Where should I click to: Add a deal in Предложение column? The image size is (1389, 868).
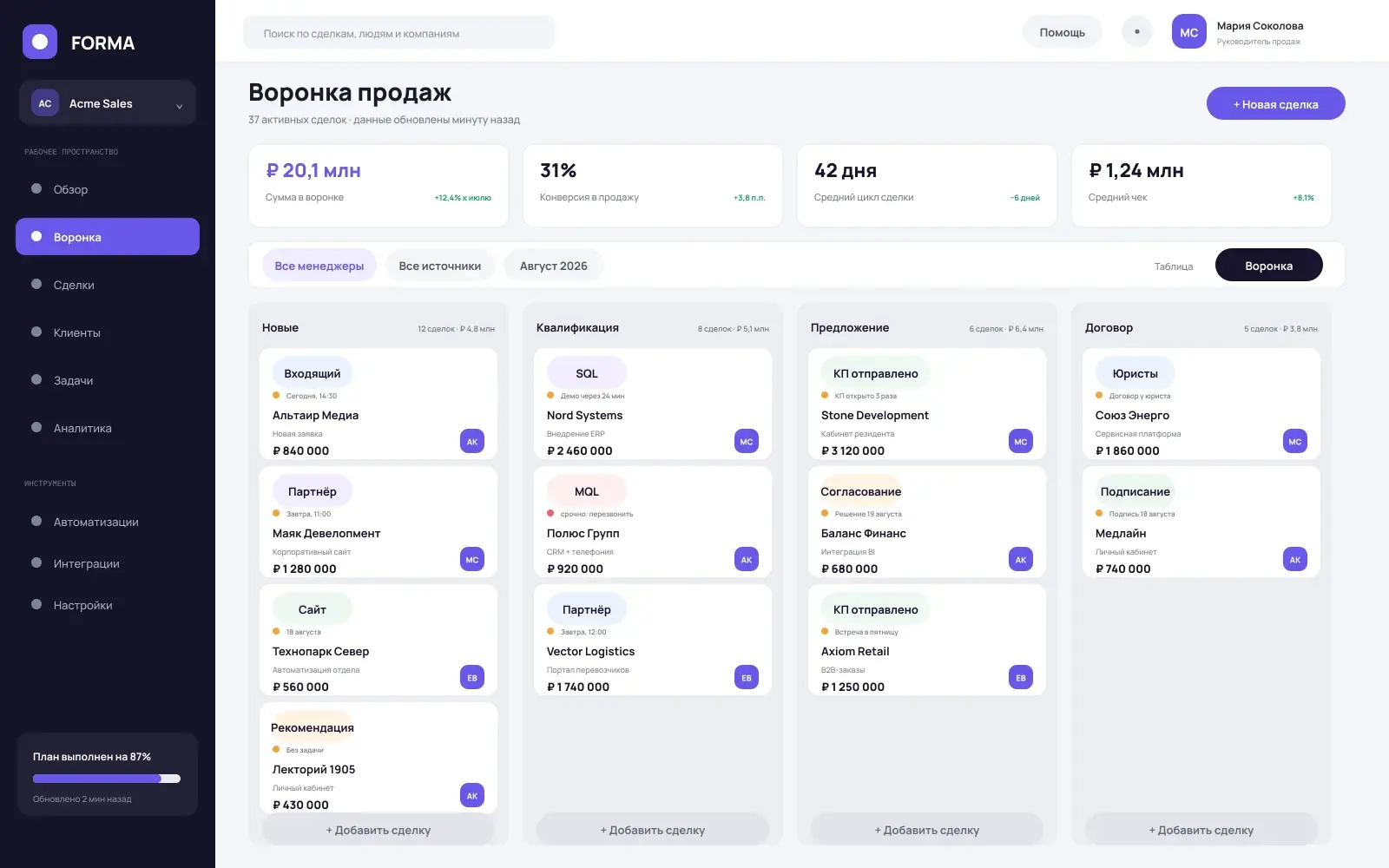point(927,830)
